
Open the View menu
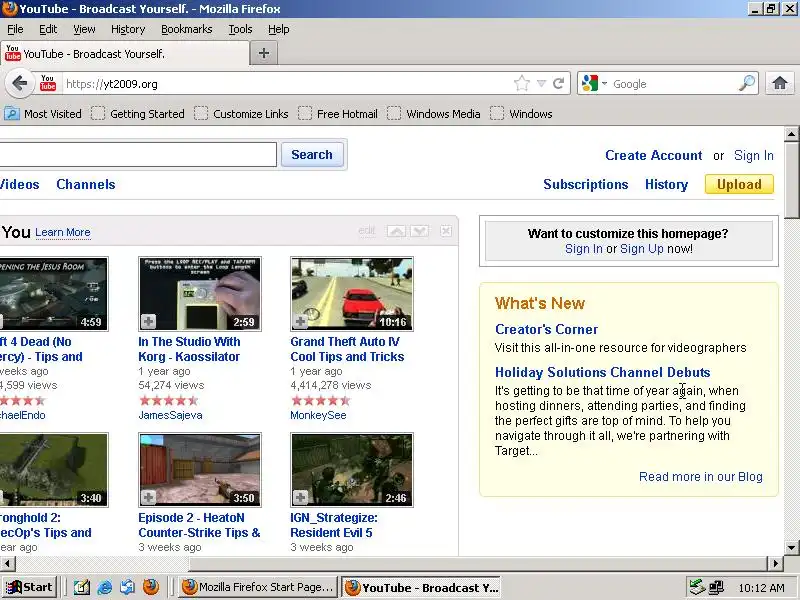[84, 29]
